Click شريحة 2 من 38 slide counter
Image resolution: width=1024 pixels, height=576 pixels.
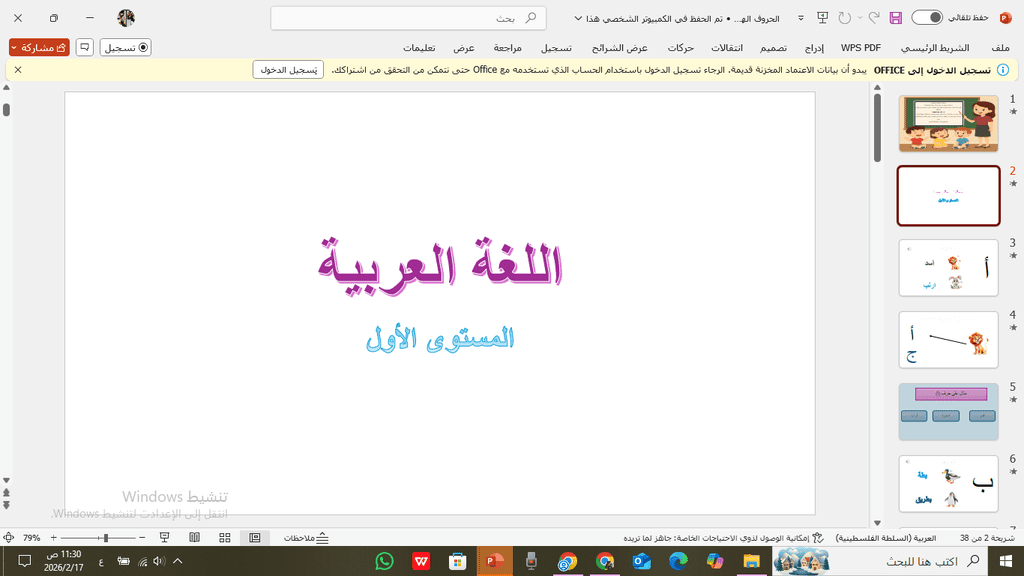987,538
